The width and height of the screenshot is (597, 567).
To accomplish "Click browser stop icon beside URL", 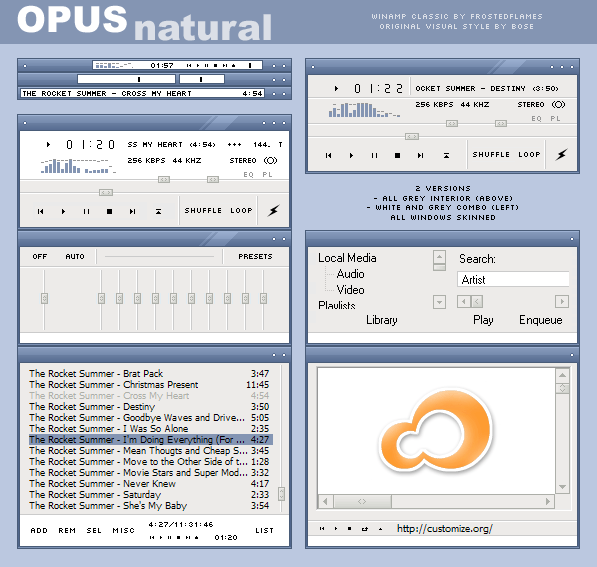I will (350, 529).
